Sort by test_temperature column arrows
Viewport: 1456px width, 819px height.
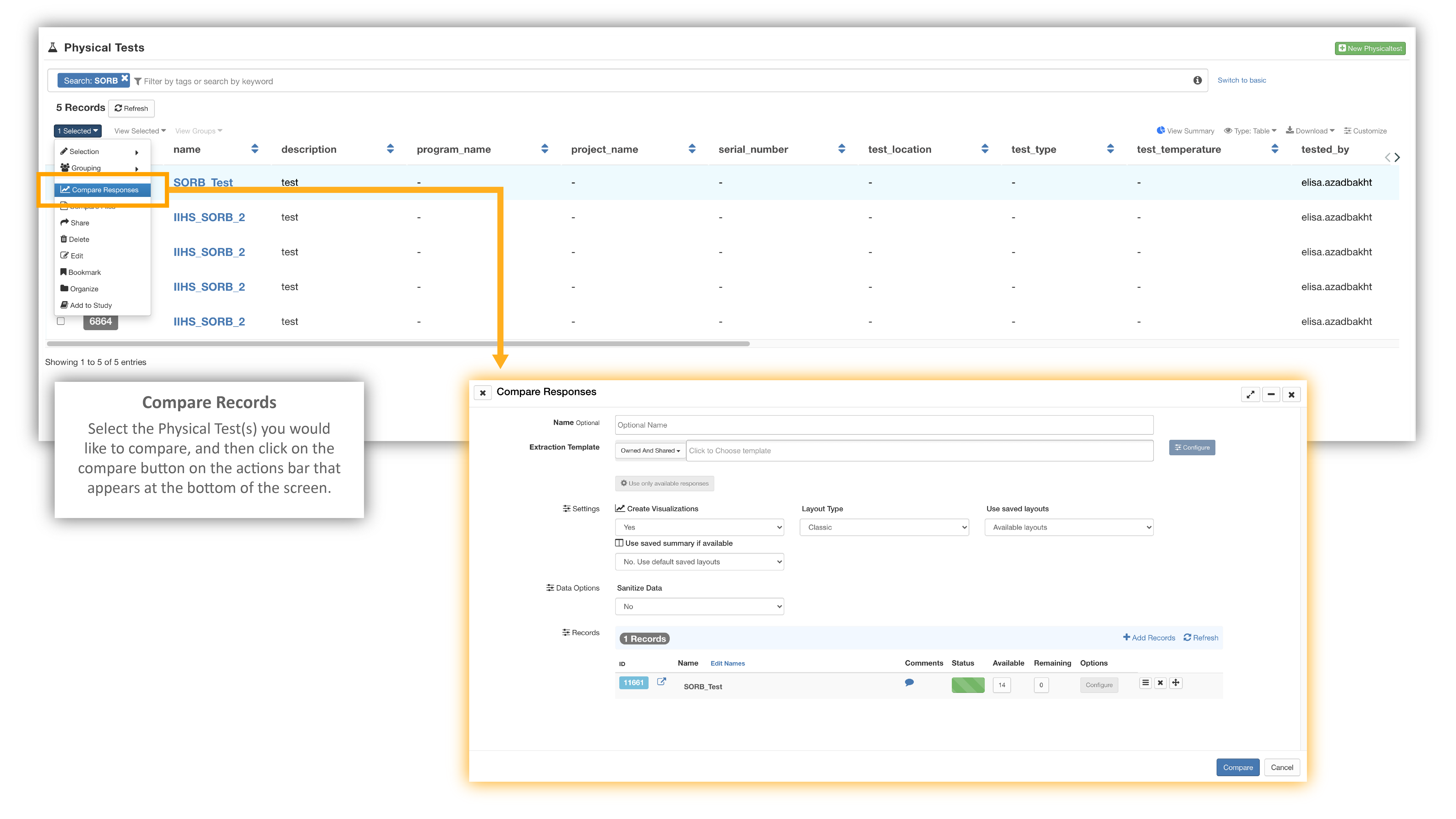[1275, 149]
